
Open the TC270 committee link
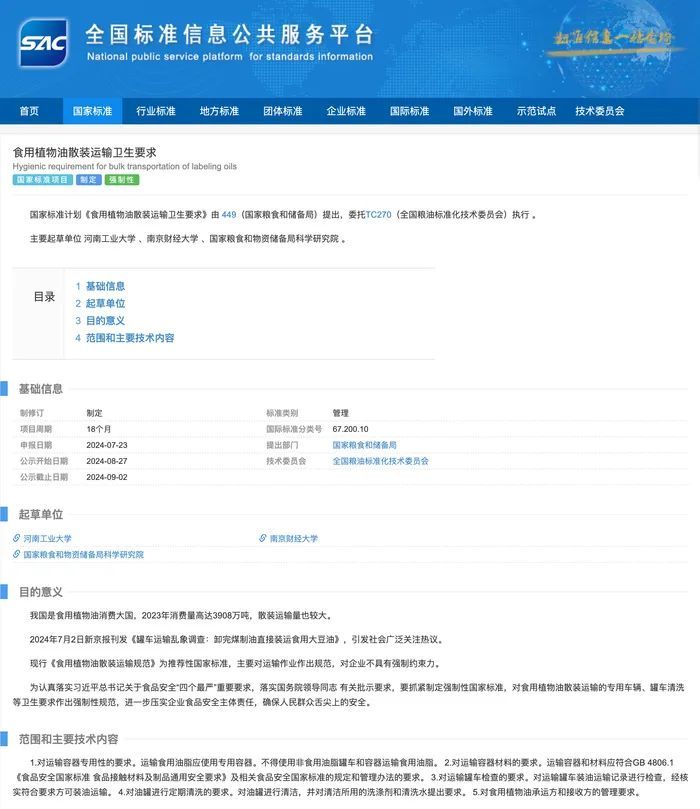point(378,214)
